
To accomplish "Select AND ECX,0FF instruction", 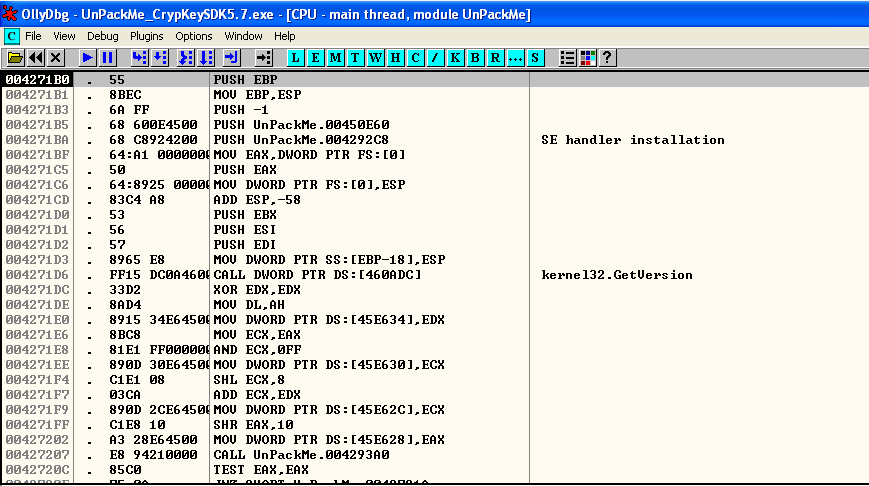I will pos(257,350).
